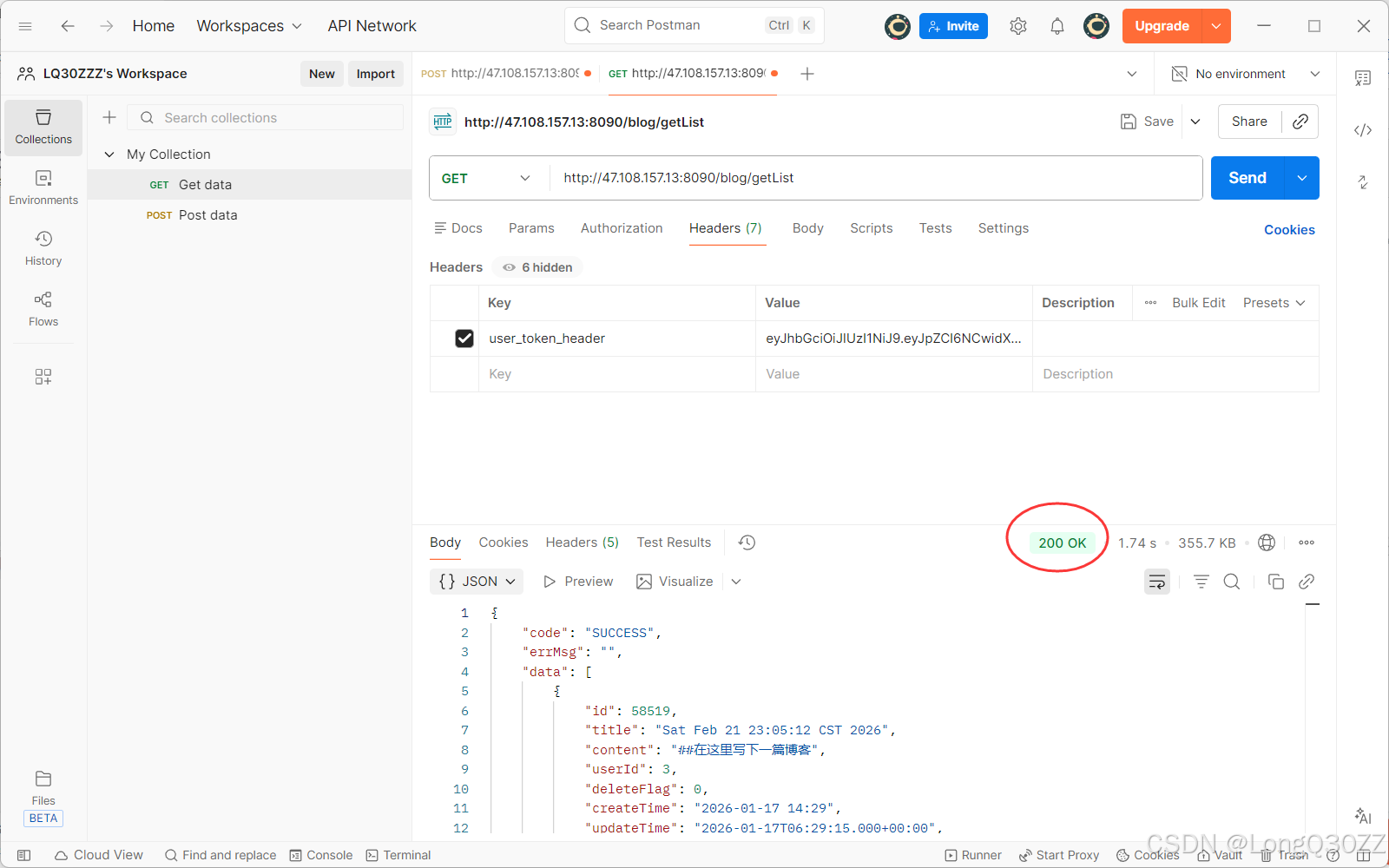Click the plus icon to open a new tab
Image resolution: width=1389 pixels, height=868 pixels.
(807, 74)
